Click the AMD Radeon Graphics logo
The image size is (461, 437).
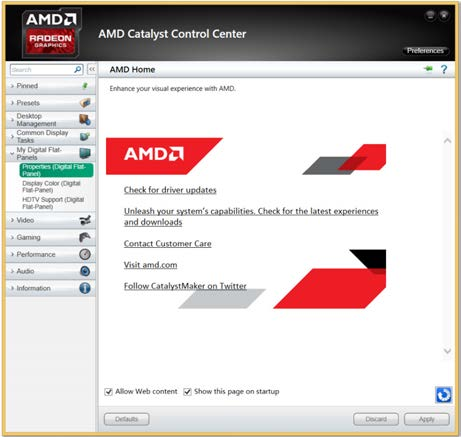[51, 33]
